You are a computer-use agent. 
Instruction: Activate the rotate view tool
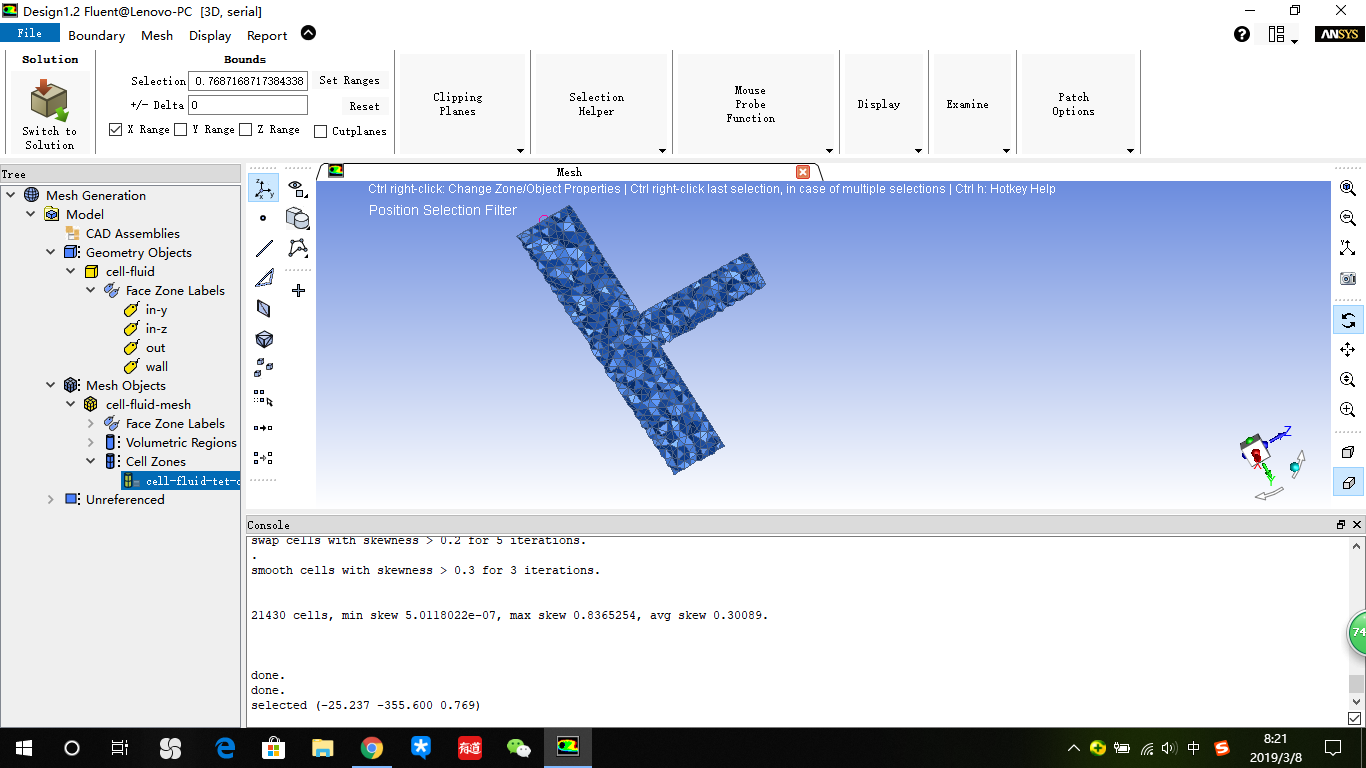pos(1348,319)
